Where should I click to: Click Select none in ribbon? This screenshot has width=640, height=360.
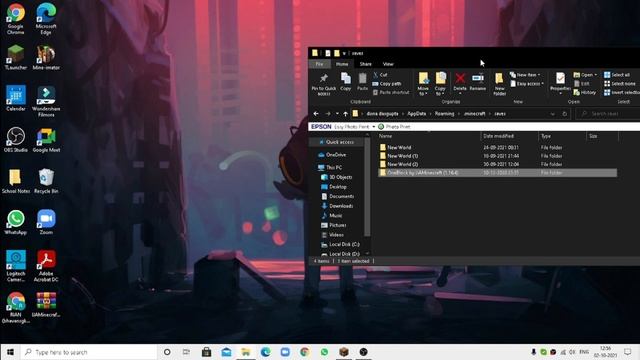620,84
